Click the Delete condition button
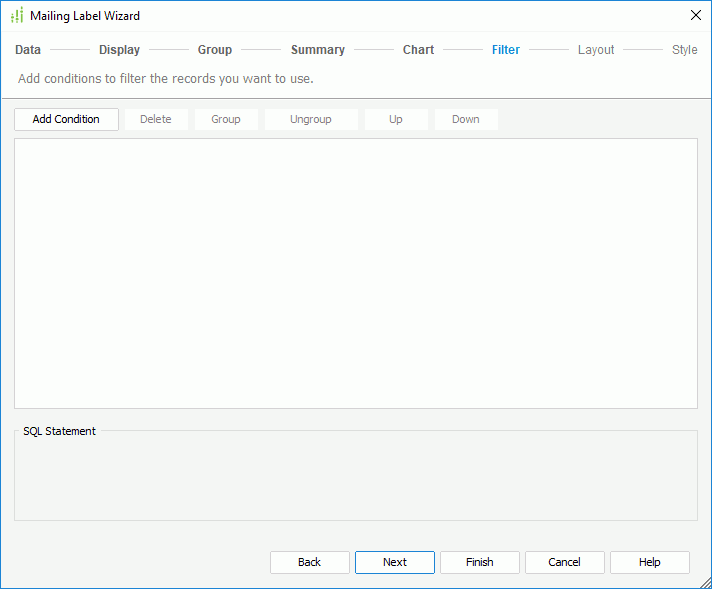The height and width of the screenshot is (589, 712). [156, 119]
